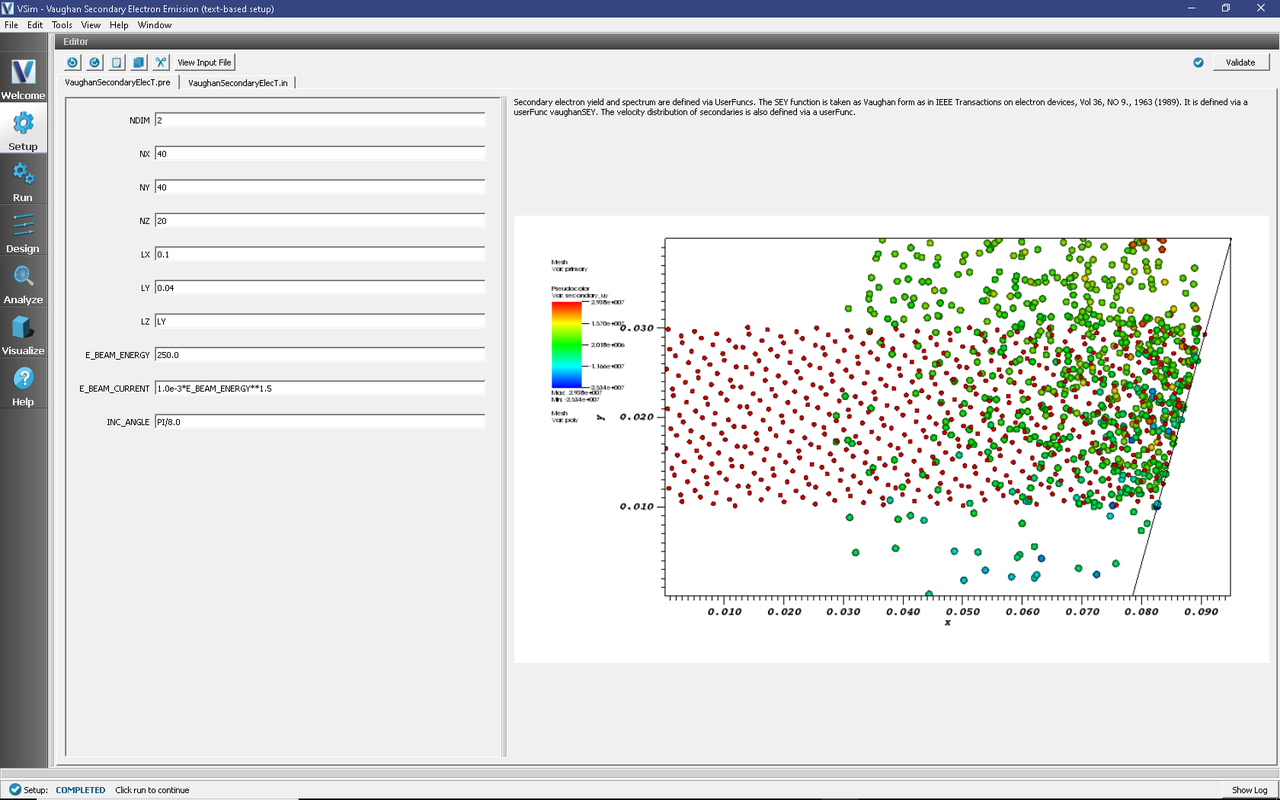Open the Design panel
The width and height of the screenshot is (1280, 800).
tap(23, 232)
